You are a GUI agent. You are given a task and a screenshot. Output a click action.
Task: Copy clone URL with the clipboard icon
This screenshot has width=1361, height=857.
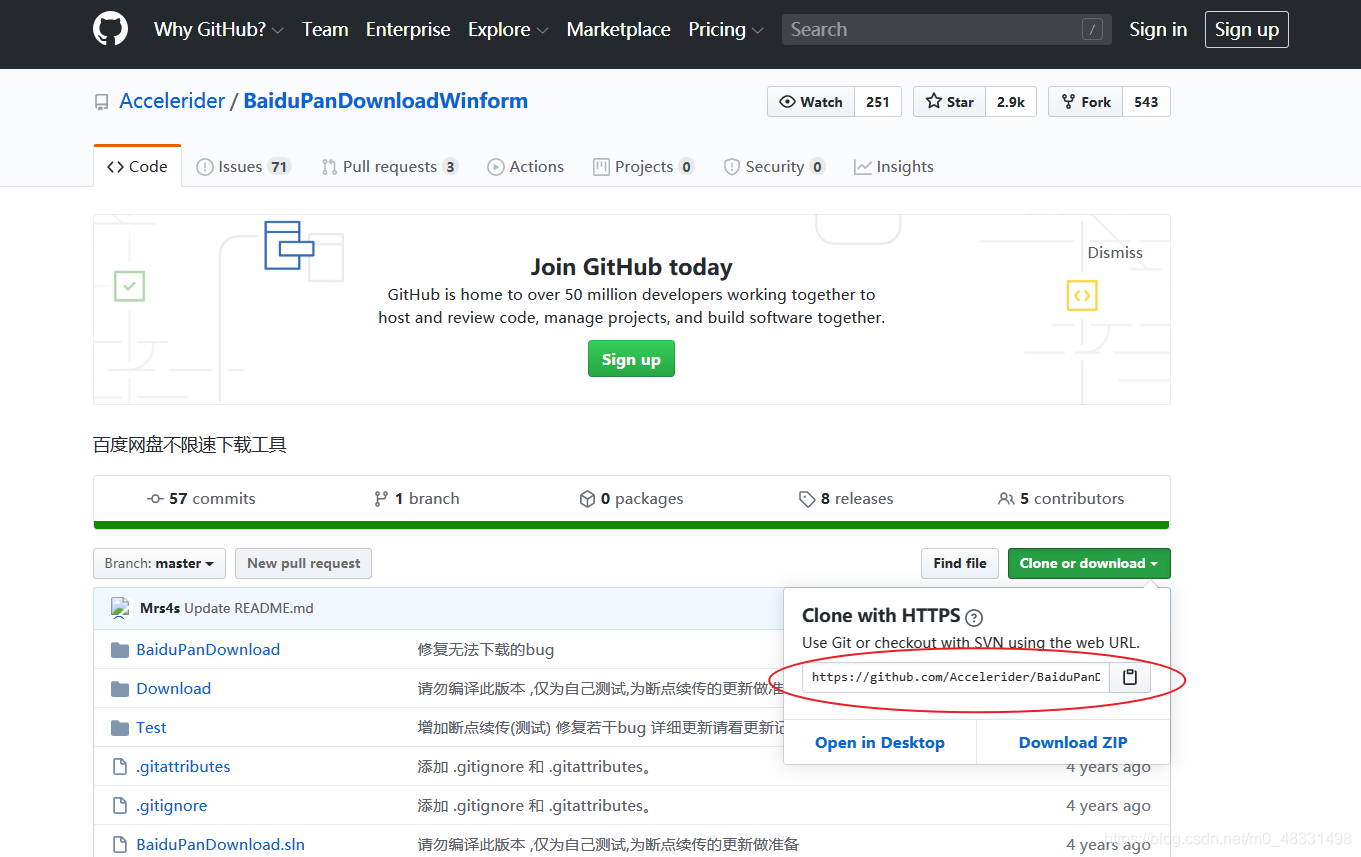coord(1130,677)
